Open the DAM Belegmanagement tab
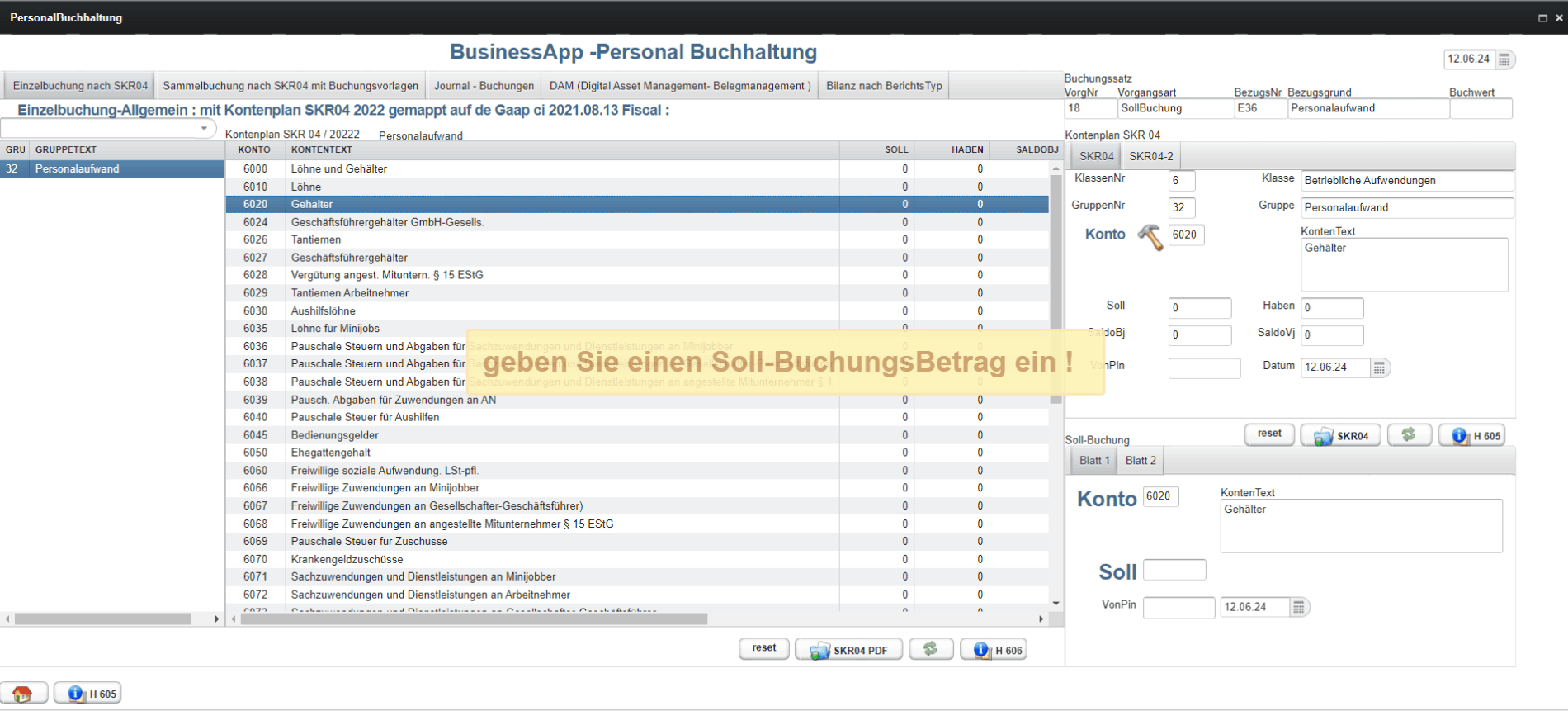Screen dimensions: 1568x711 click(x=680, y=86)
